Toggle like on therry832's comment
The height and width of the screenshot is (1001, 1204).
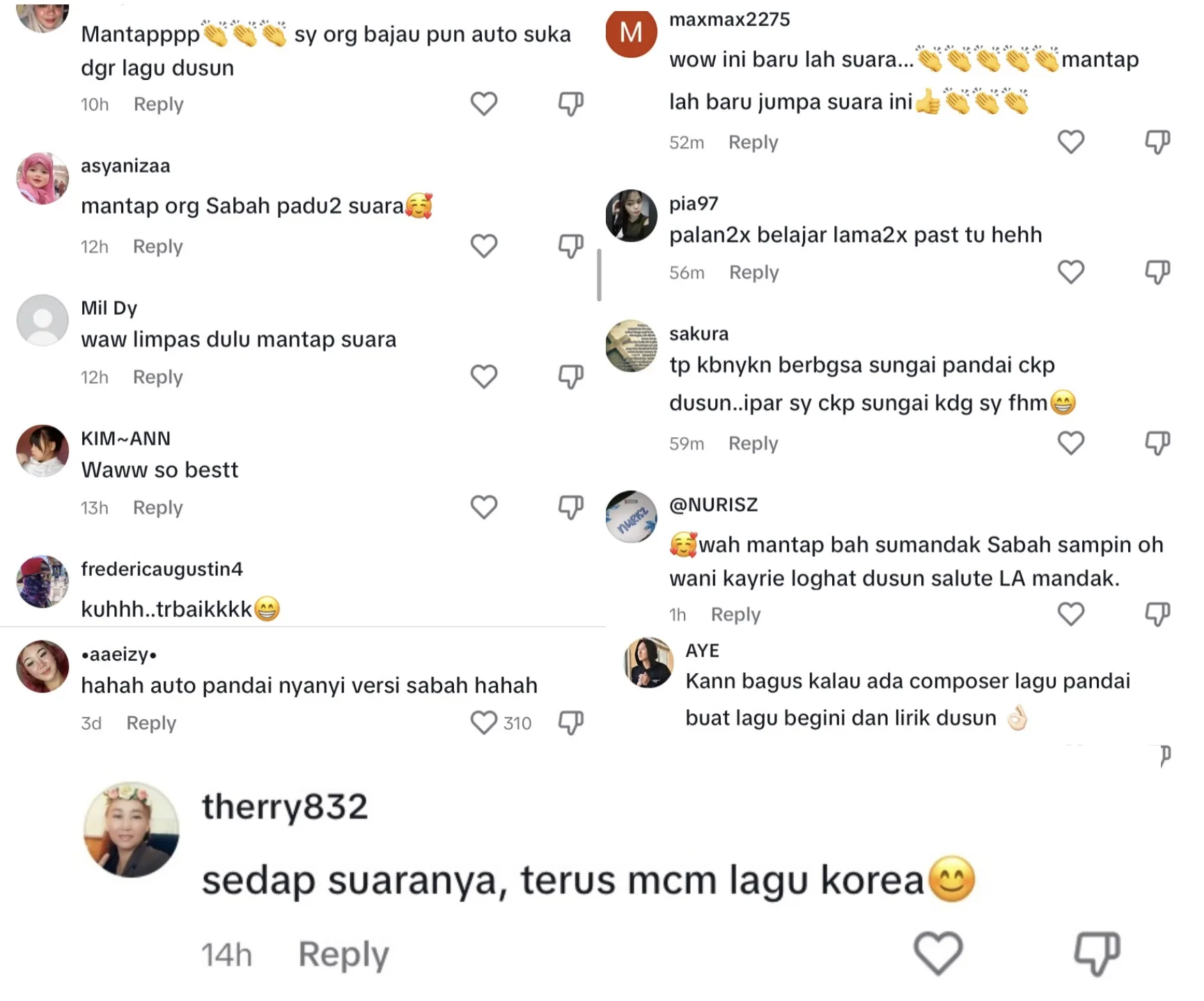pos(937,952)
